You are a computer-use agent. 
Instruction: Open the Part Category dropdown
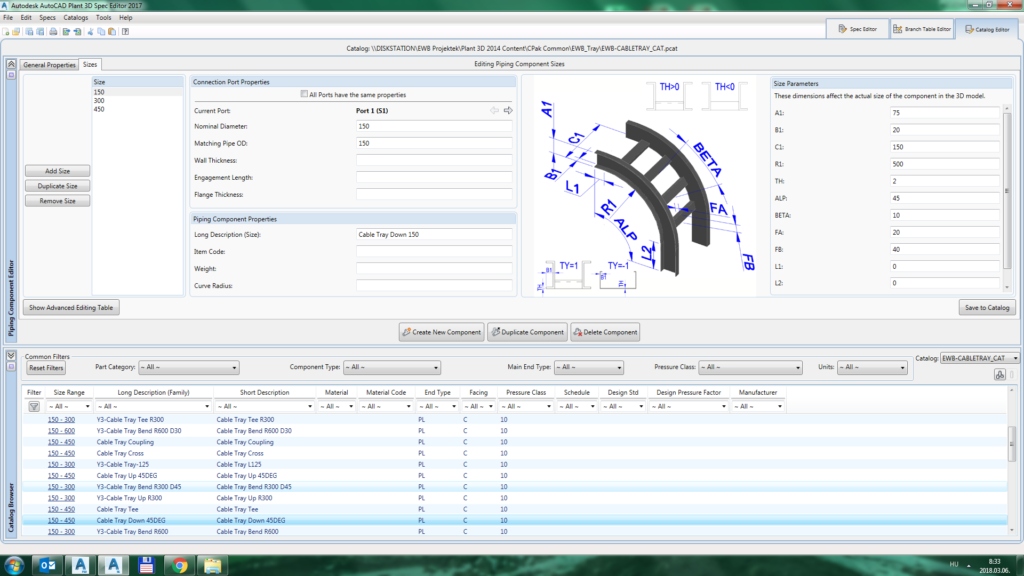[x=189, y=368]
